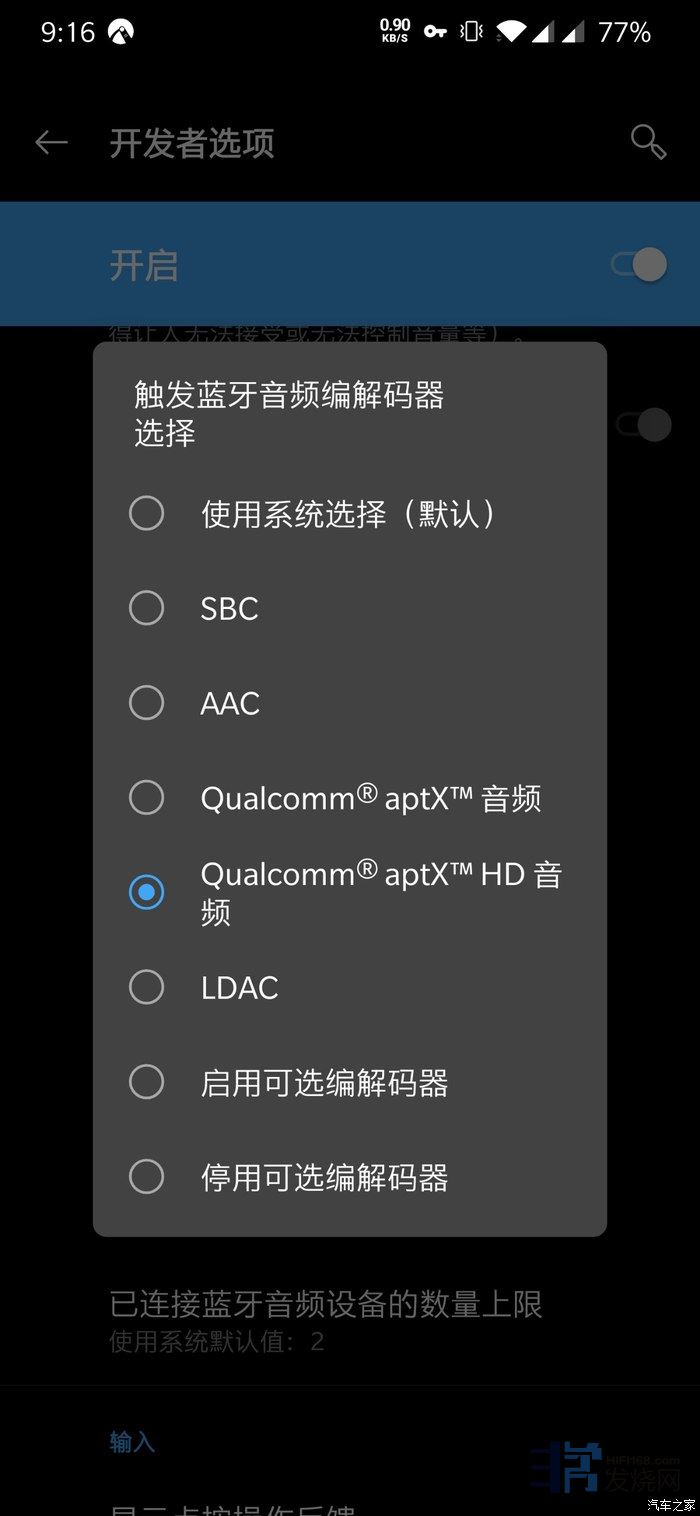Select Qualcomm aptX HD 音频 radio button
The image size is (700, 1516).
[x=147, y=892]
